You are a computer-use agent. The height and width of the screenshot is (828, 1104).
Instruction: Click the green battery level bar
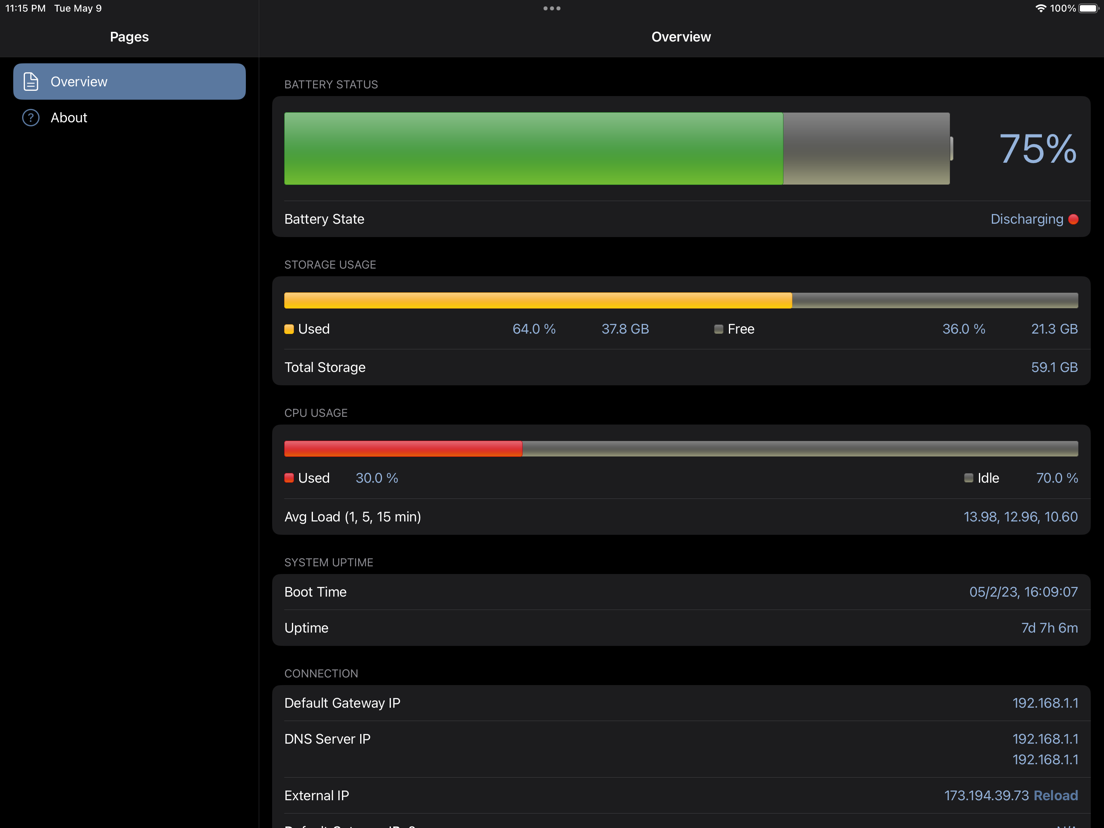tap(533, 149)
